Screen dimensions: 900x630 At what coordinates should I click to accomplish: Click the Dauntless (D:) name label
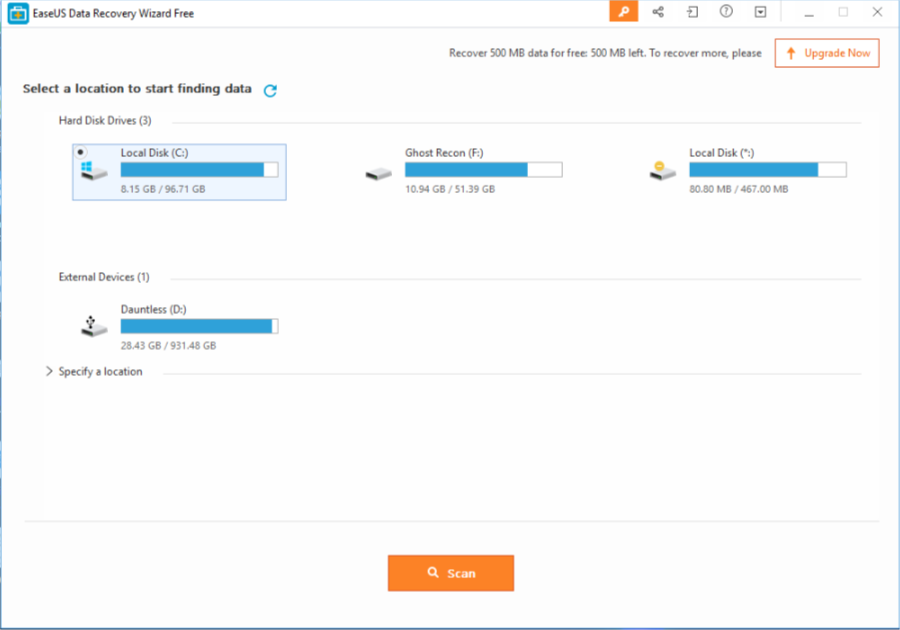(153, 309)
